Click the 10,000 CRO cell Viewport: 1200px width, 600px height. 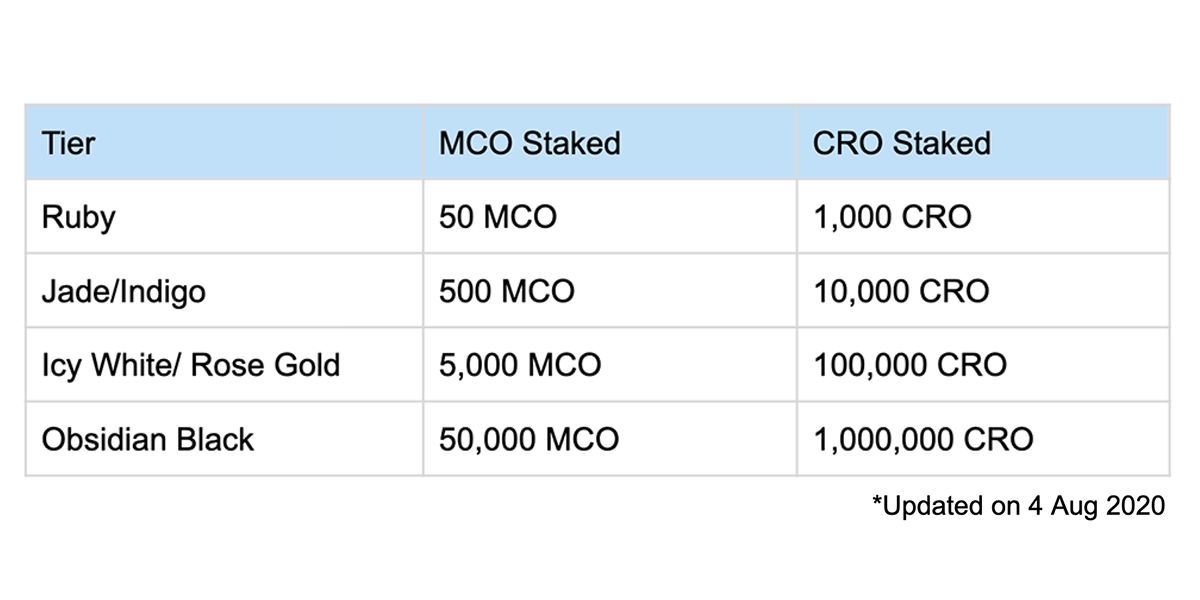point(901,291)
